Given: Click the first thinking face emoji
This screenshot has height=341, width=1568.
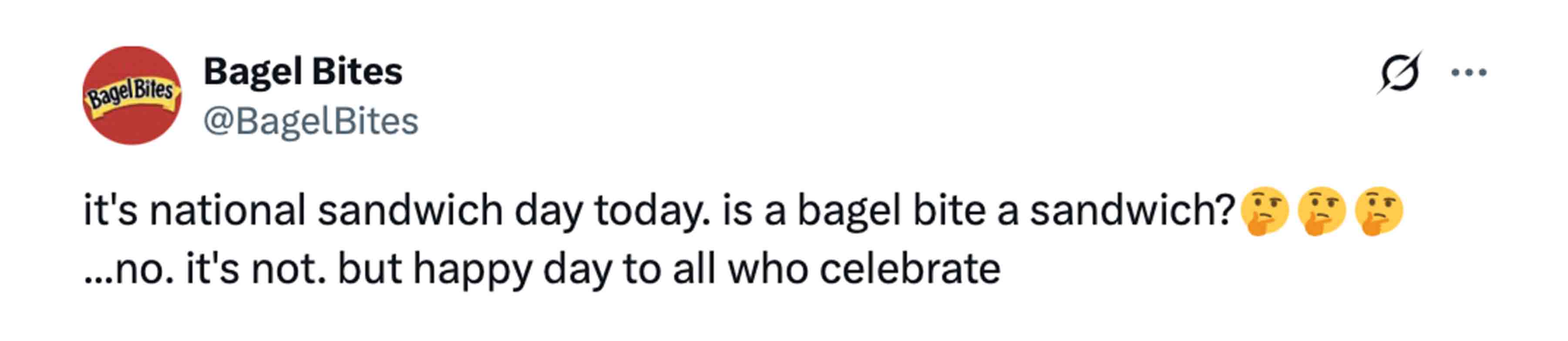Looking at the screenshot, I should click(1264, 211).
